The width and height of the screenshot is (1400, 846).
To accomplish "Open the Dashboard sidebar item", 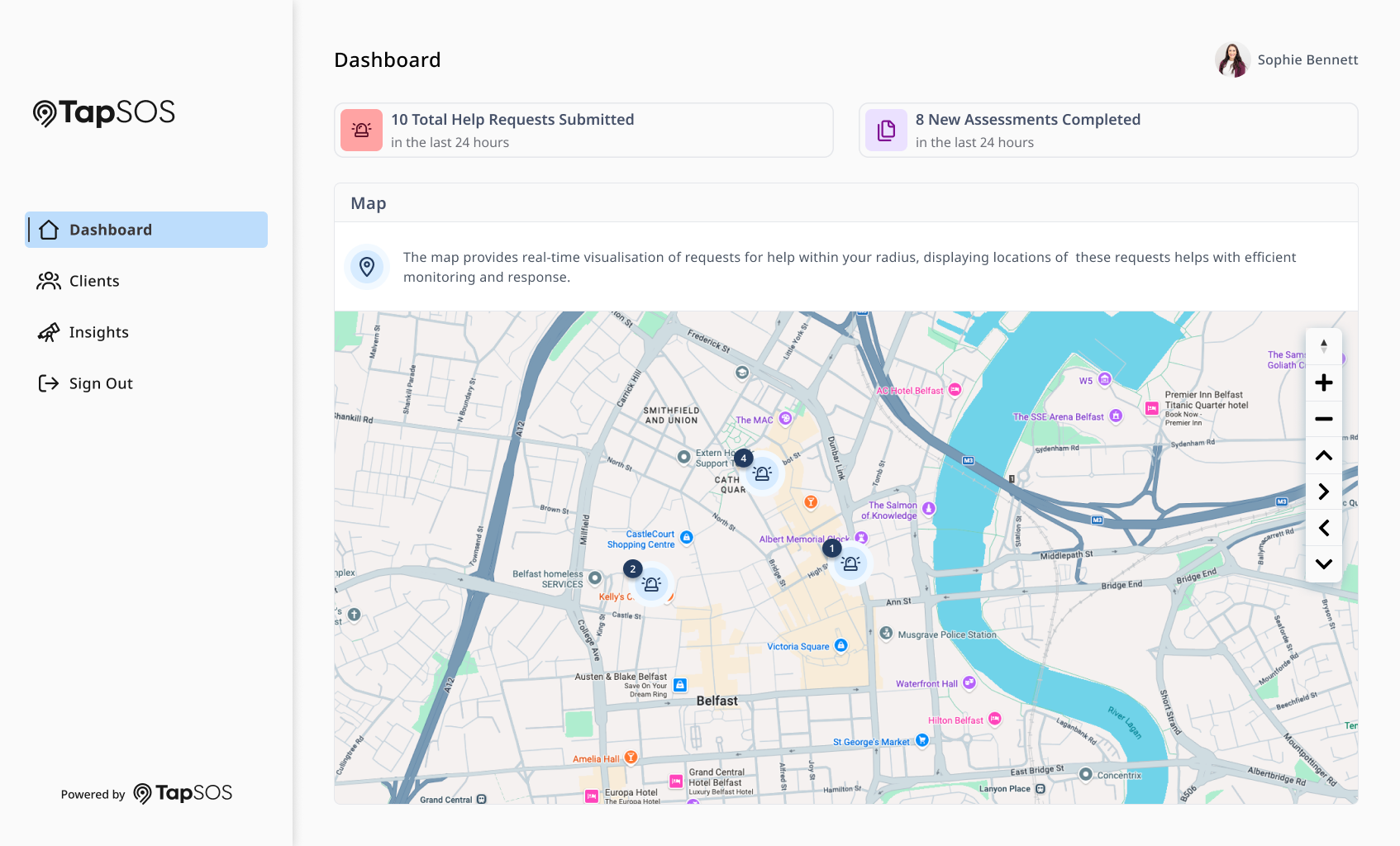I will (146, 230).
